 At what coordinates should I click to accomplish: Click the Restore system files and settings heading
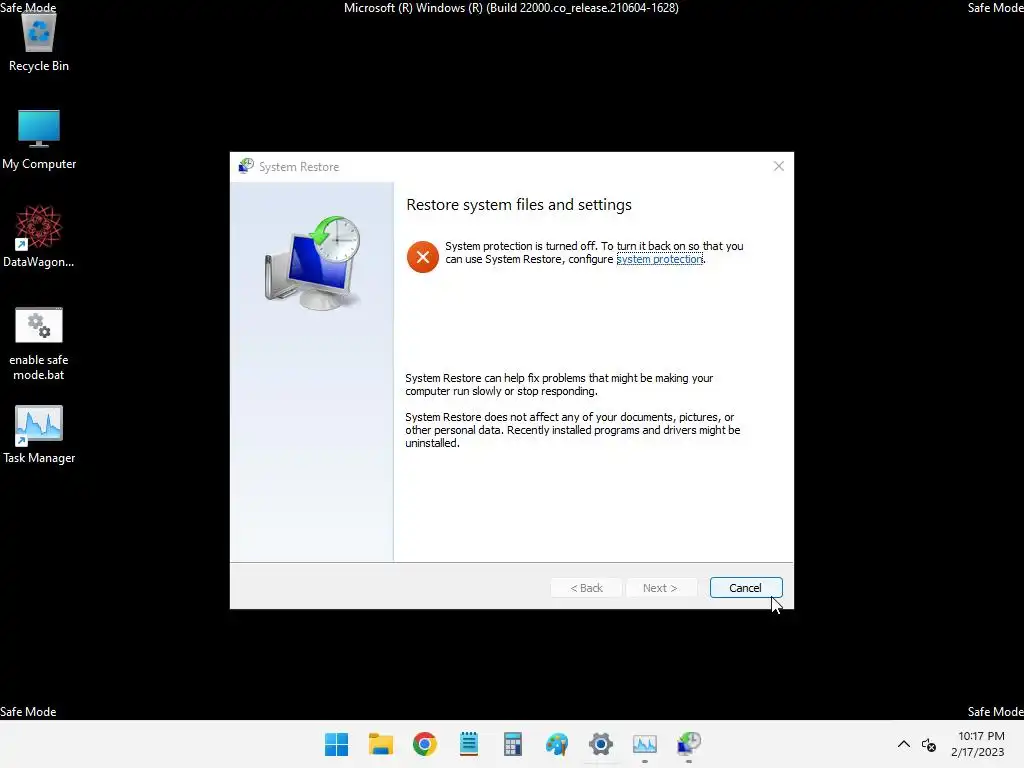pos(519,204)
